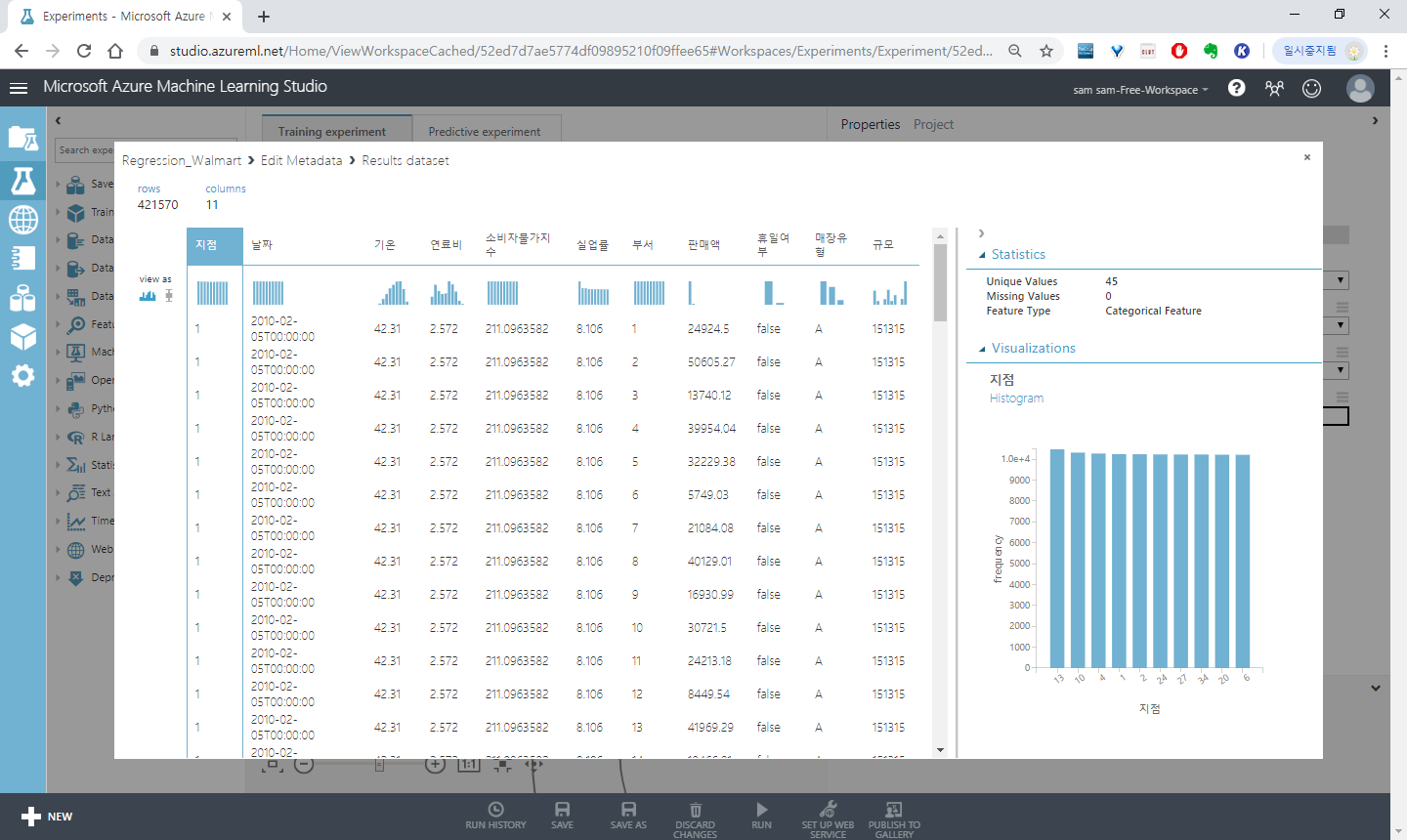Click the zoom in plus icon
The width and height of the screenshot is (1407, 840).
pyautogui.click(x=436, y=765)
